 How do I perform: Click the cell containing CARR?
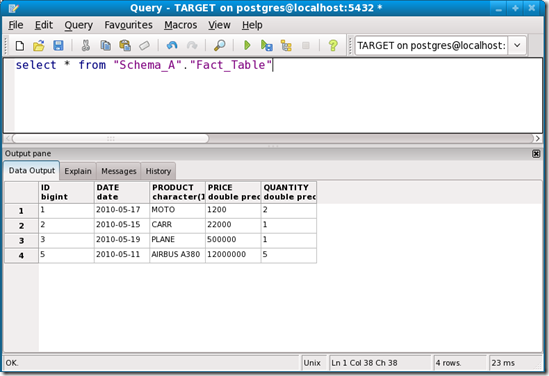coord(178,225)
